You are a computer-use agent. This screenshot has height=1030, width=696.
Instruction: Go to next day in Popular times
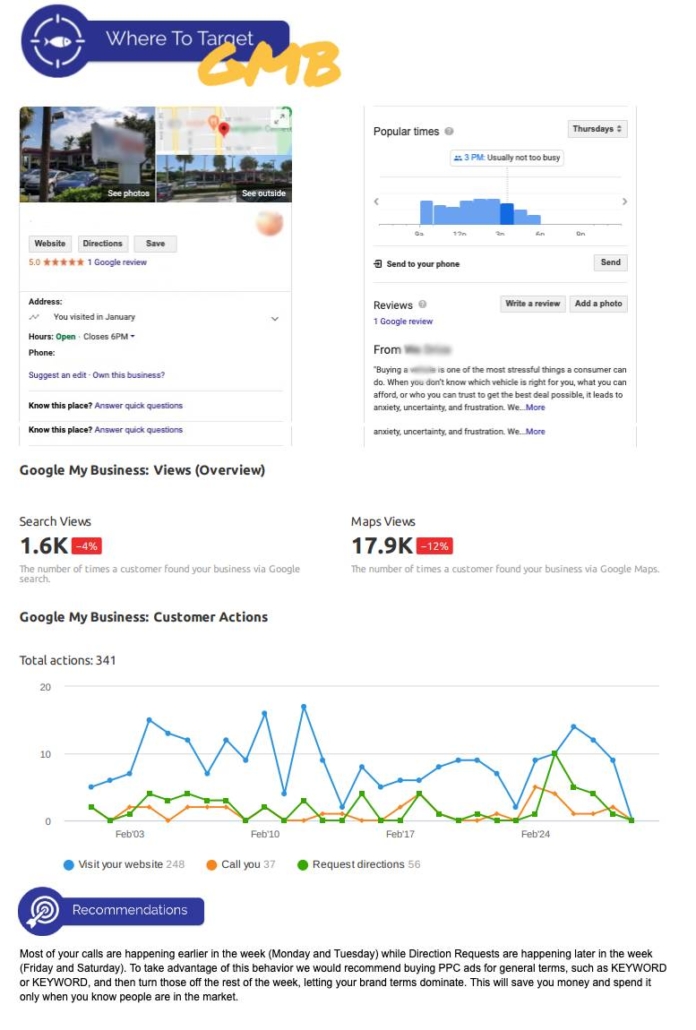[624, 202]
